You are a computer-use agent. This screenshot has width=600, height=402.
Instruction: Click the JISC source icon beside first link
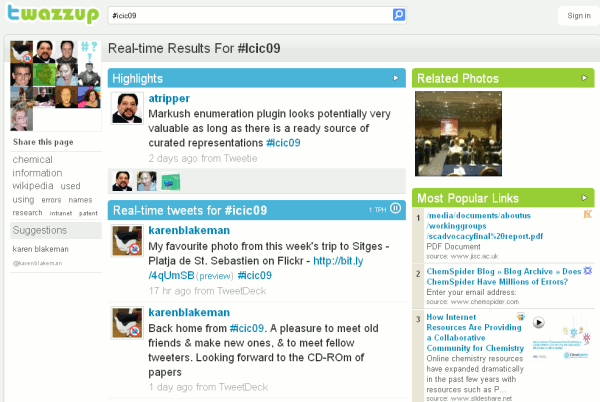(587, 215)
